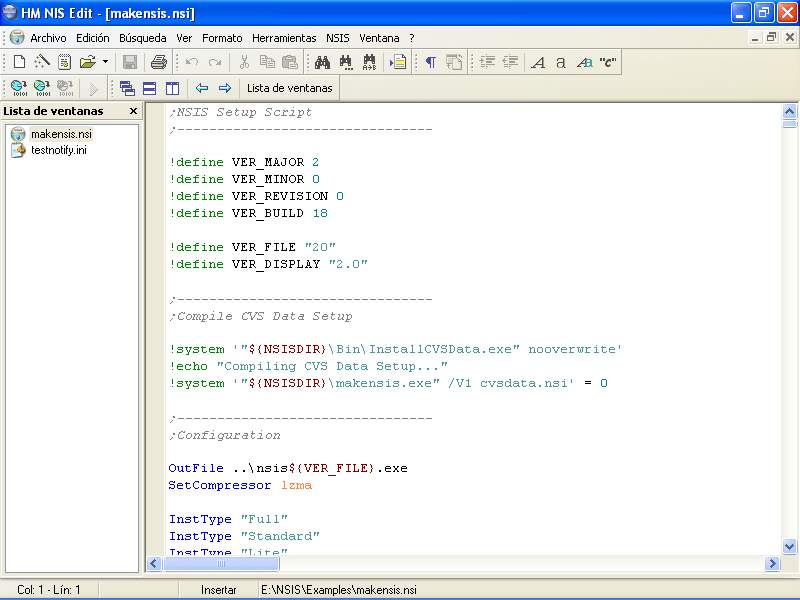Click the New script icon
800x600 pixels.
tap(19, 62)
